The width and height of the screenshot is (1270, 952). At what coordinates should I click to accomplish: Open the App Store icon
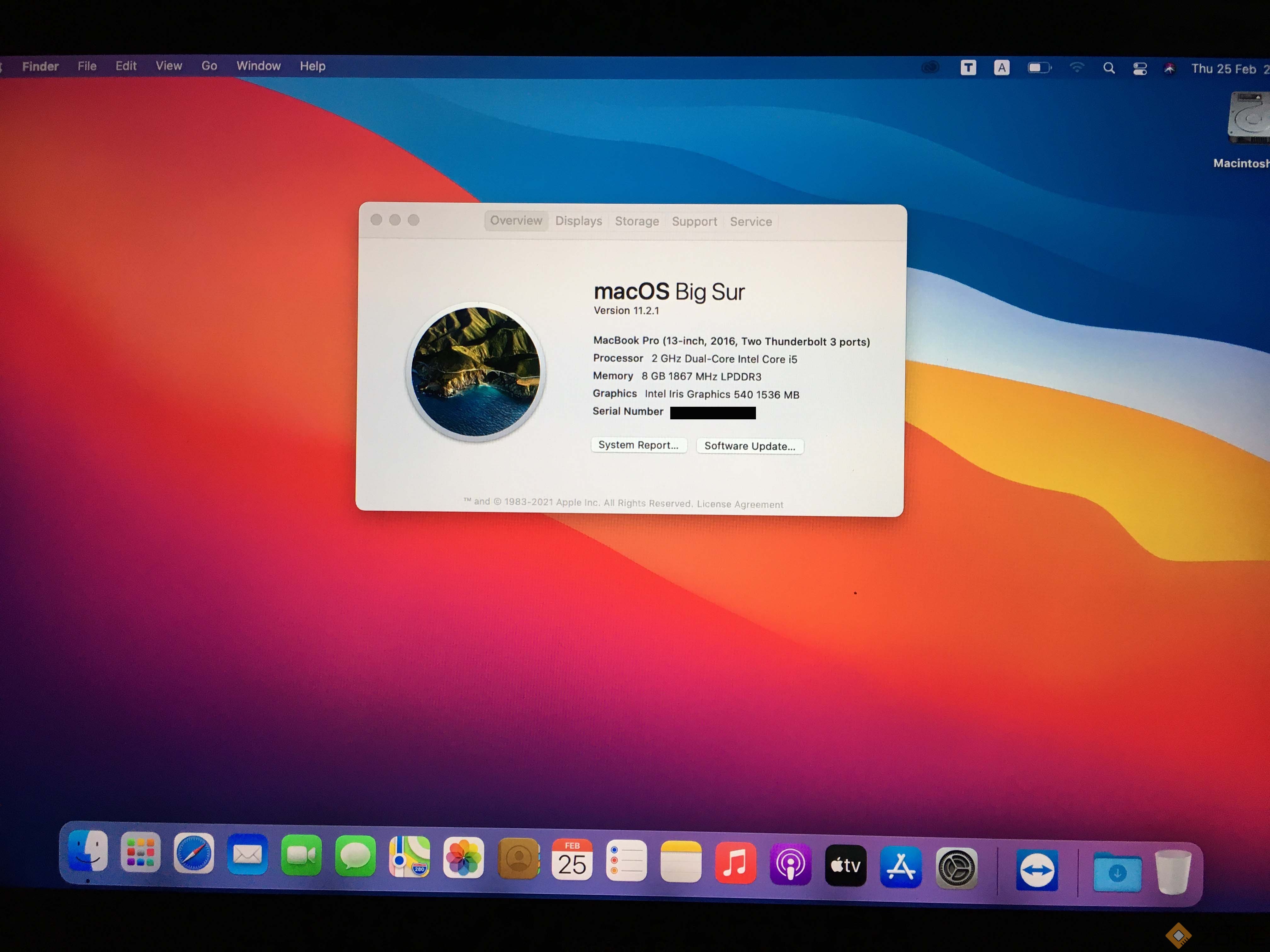click(x=901, y=867)
